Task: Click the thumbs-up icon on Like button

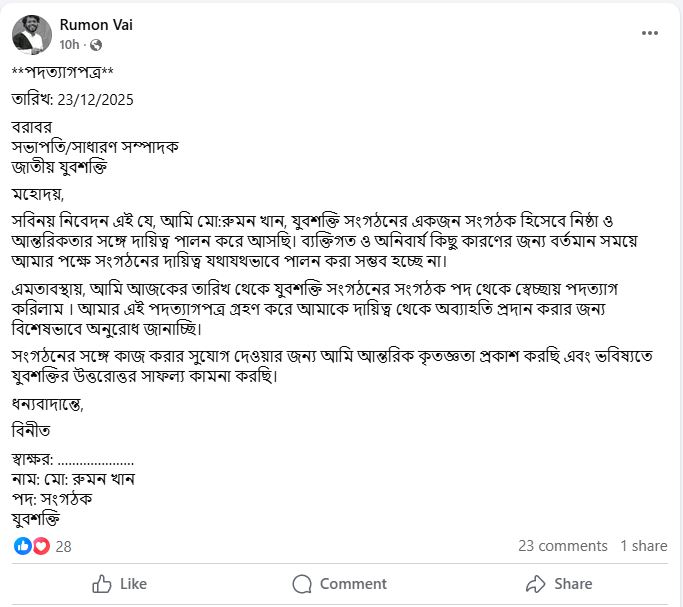Action: point(101,584)
